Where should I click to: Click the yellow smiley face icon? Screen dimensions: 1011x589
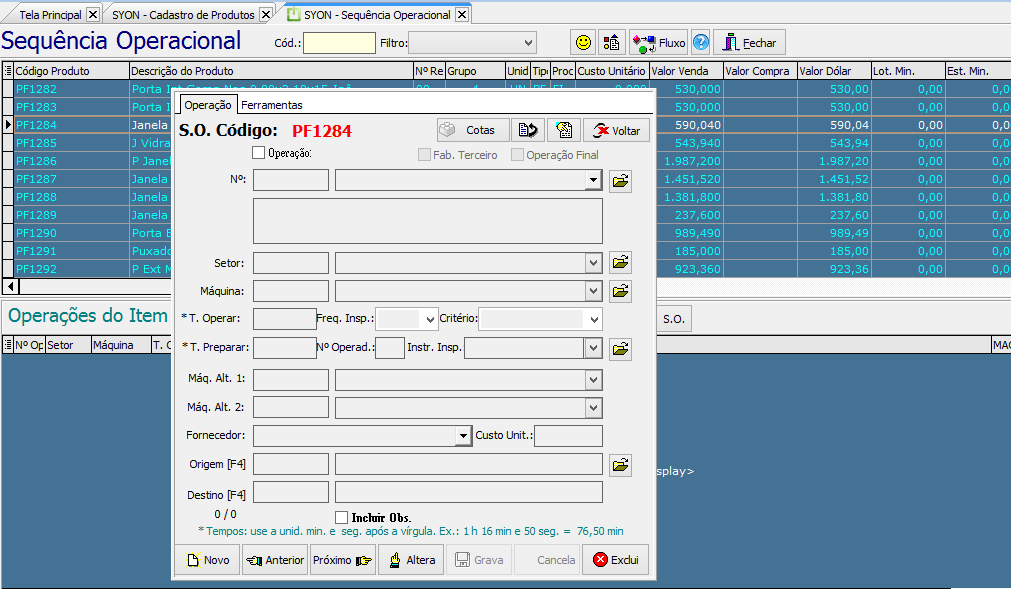pyautogui.click(x=583, y=42)
